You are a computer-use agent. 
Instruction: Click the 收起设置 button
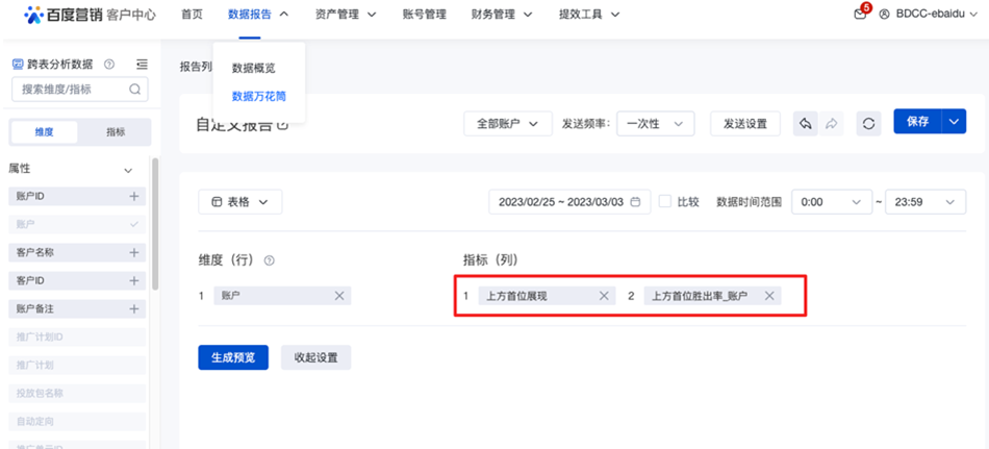(x=315, y=357)
